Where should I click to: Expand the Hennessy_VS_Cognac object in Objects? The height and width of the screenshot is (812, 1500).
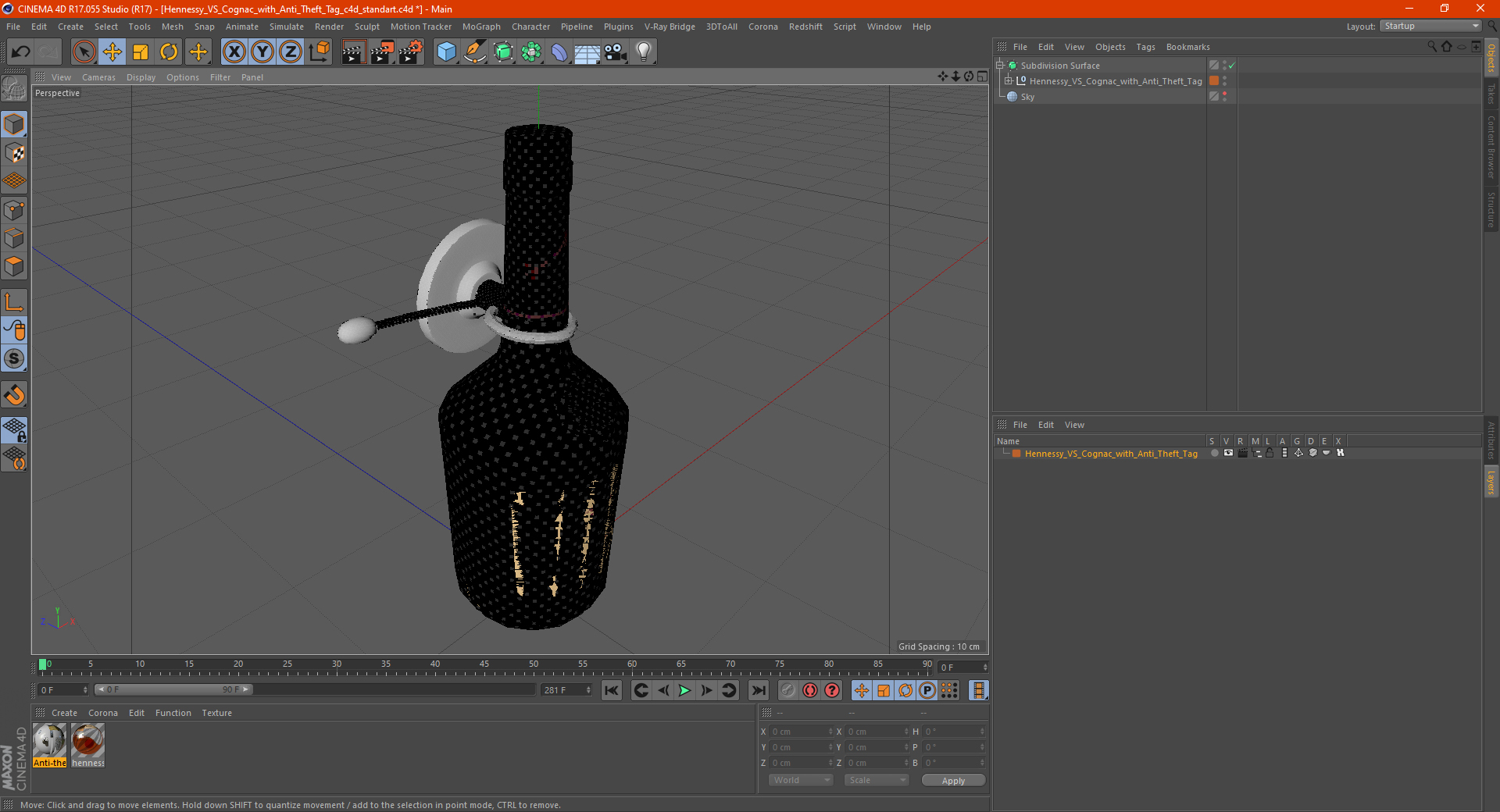click(x=1009, y=81)
